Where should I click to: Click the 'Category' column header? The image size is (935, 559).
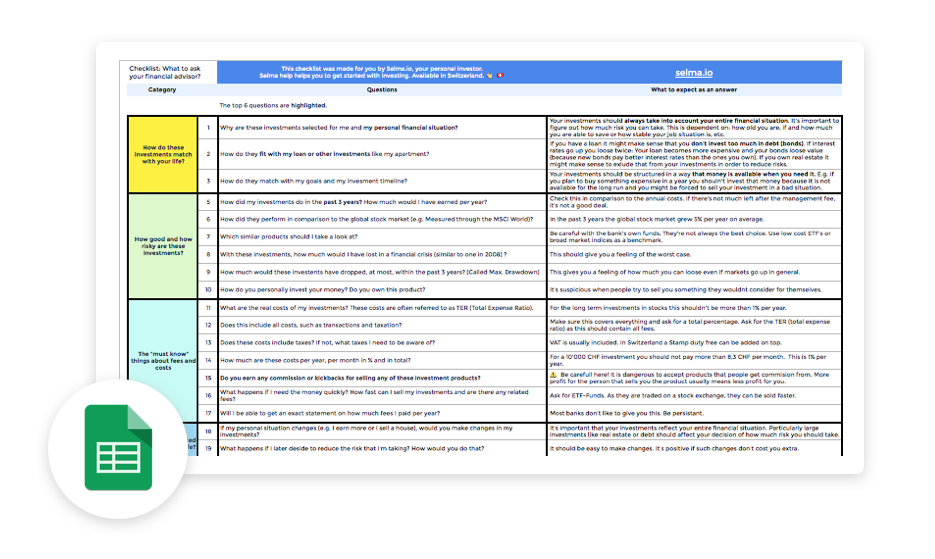pyautogui.click(x=162, y=89)
